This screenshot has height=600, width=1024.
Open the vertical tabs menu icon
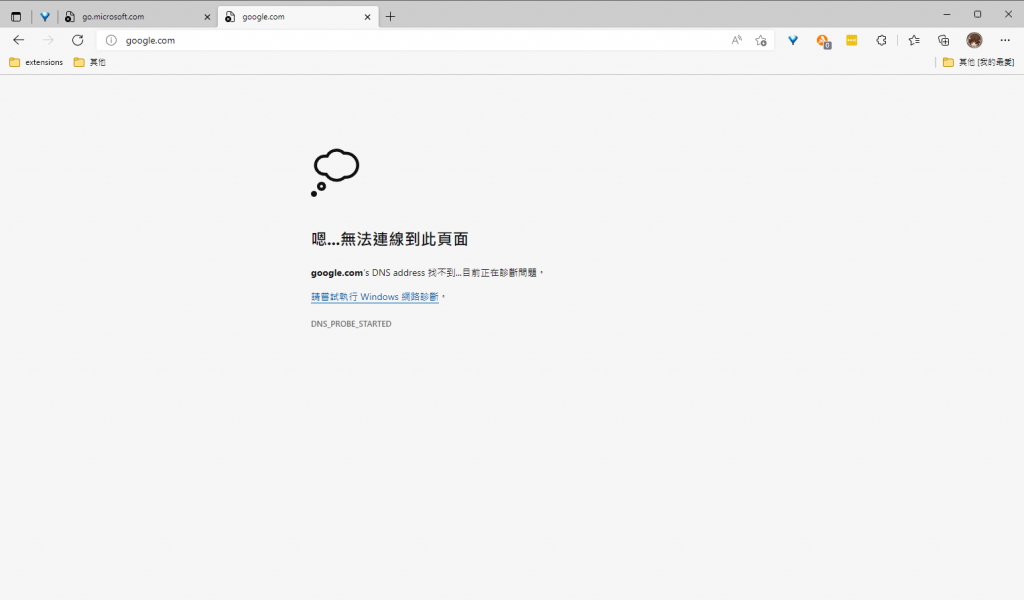(x=16, y=17)
